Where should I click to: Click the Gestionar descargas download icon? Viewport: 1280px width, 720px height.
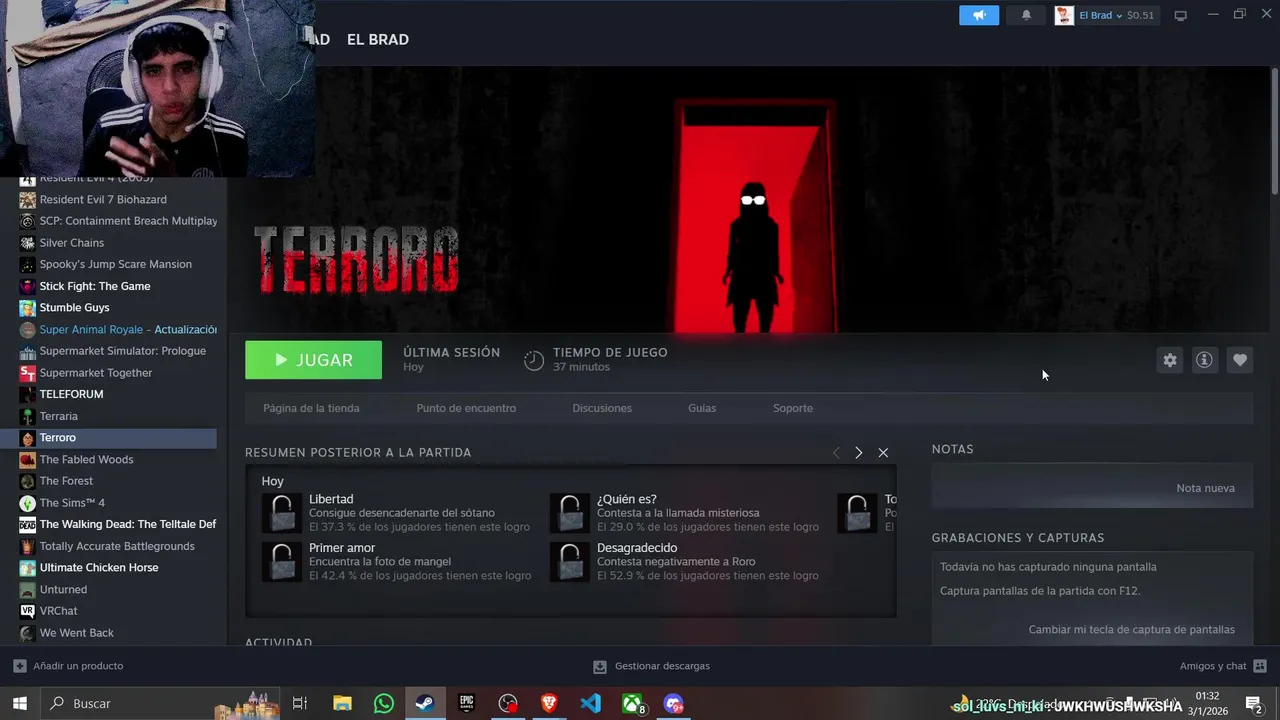click(600, 666)
